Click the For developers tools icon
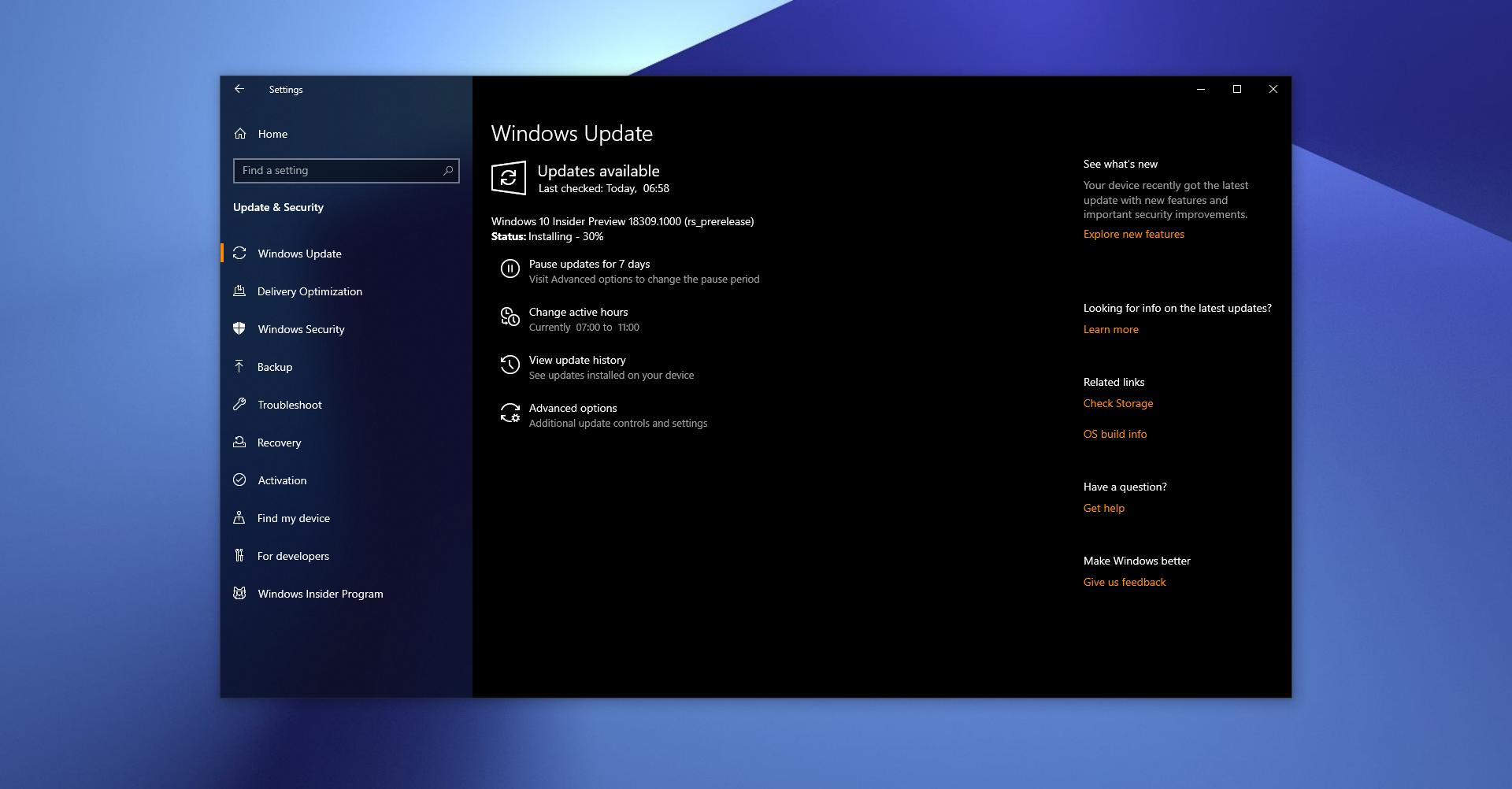The image size is (1512, 789). click(x=239, y=556)
